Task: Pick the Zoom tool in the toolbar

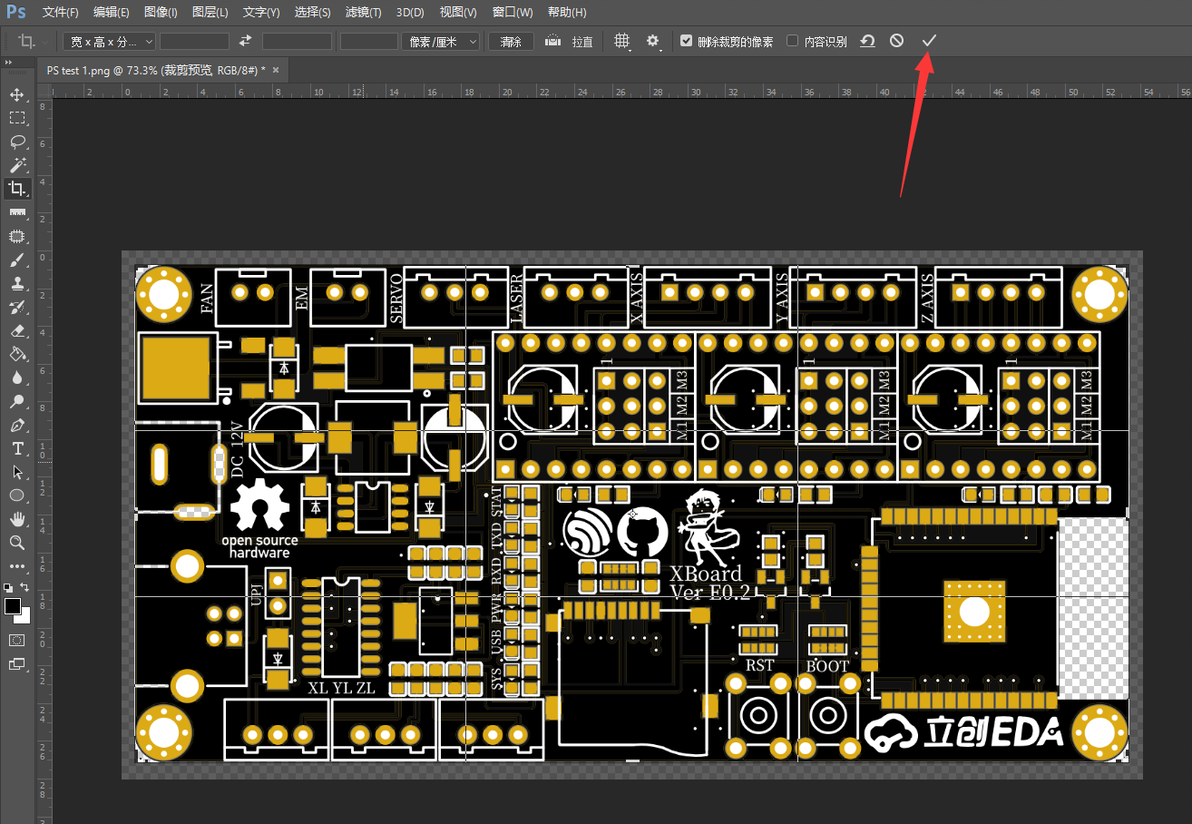Action: tap(17, 543)
